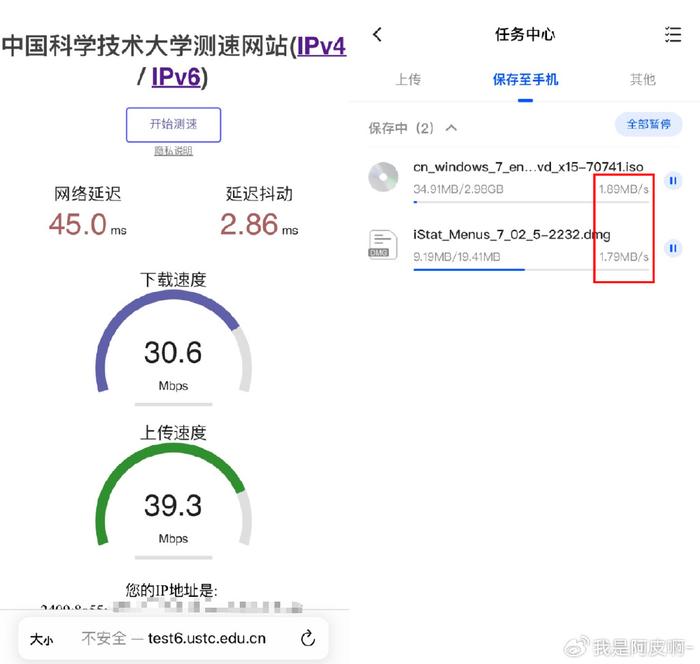Open the list menu icon at top right
This screenshot has height=664, width=700.
[x=673, y=34]
